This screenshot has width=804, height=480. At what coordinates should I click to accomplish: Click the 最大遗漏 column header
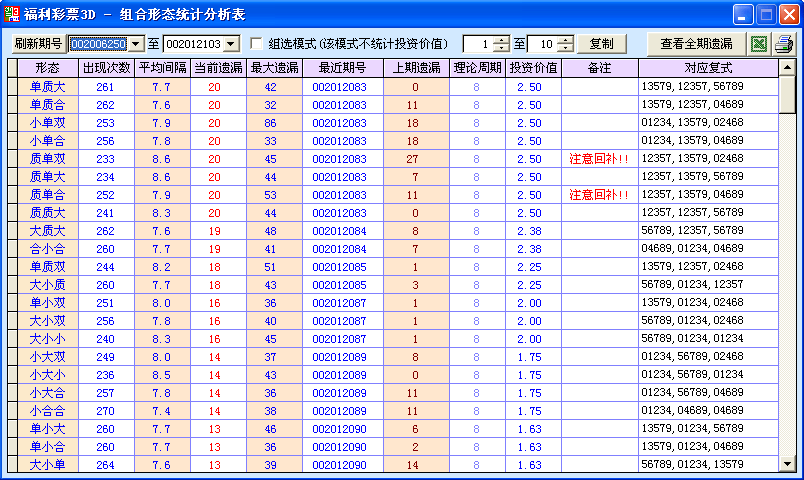270,68
